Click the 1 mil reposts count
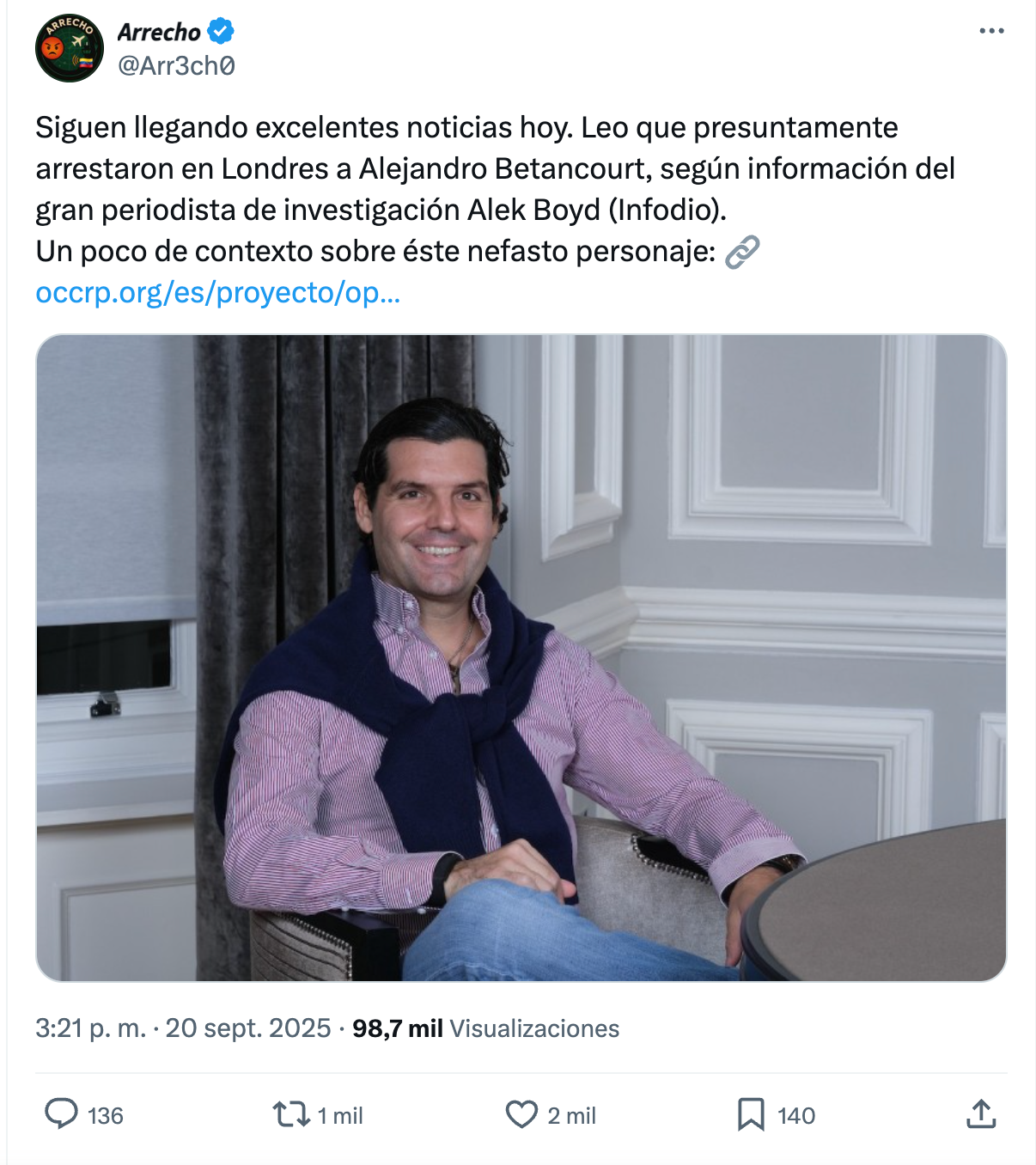Image resolution: width=1036 pixels, height=1165 pixels. (340, 1115)
